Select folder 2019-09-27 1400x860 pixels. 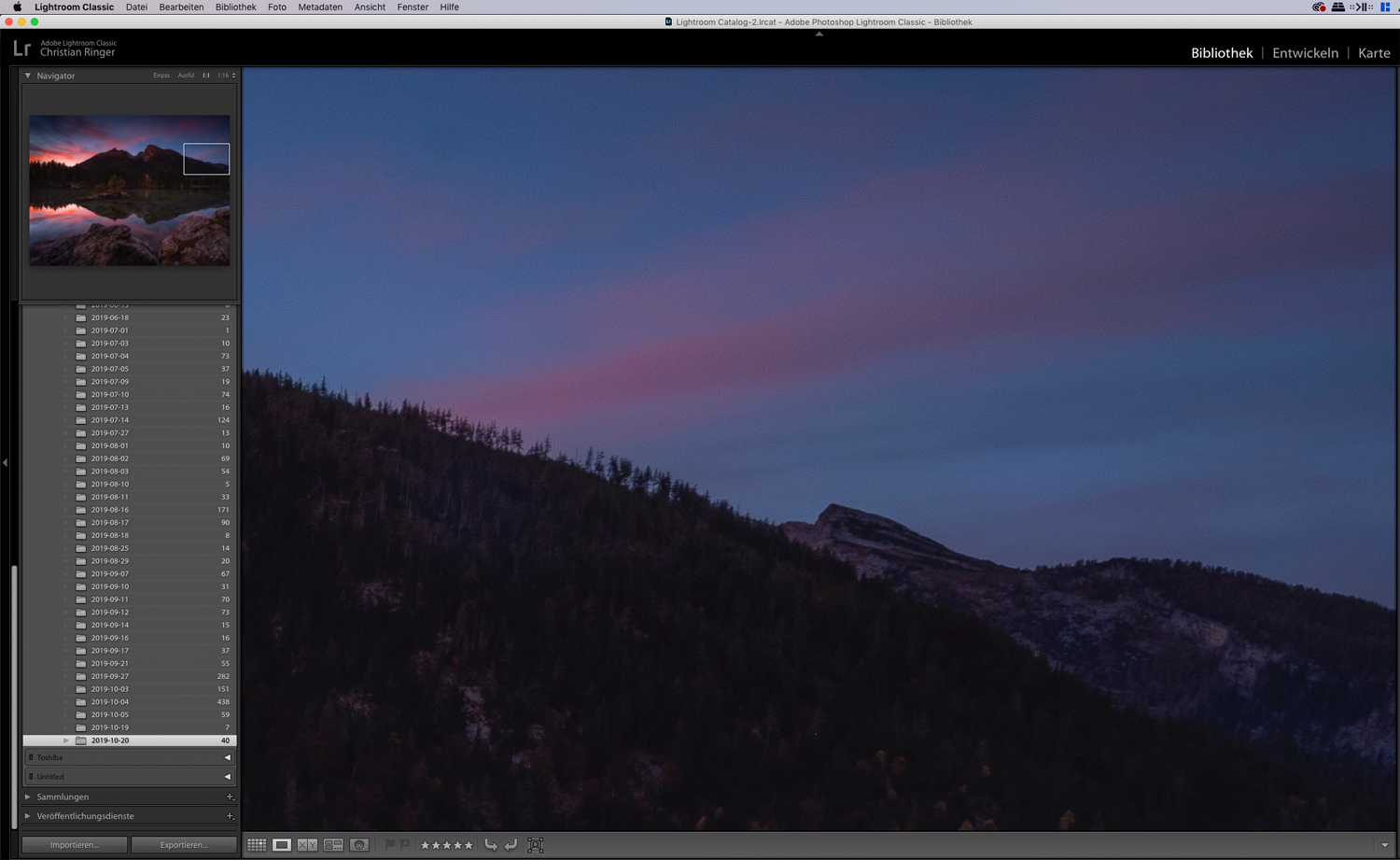110,676
